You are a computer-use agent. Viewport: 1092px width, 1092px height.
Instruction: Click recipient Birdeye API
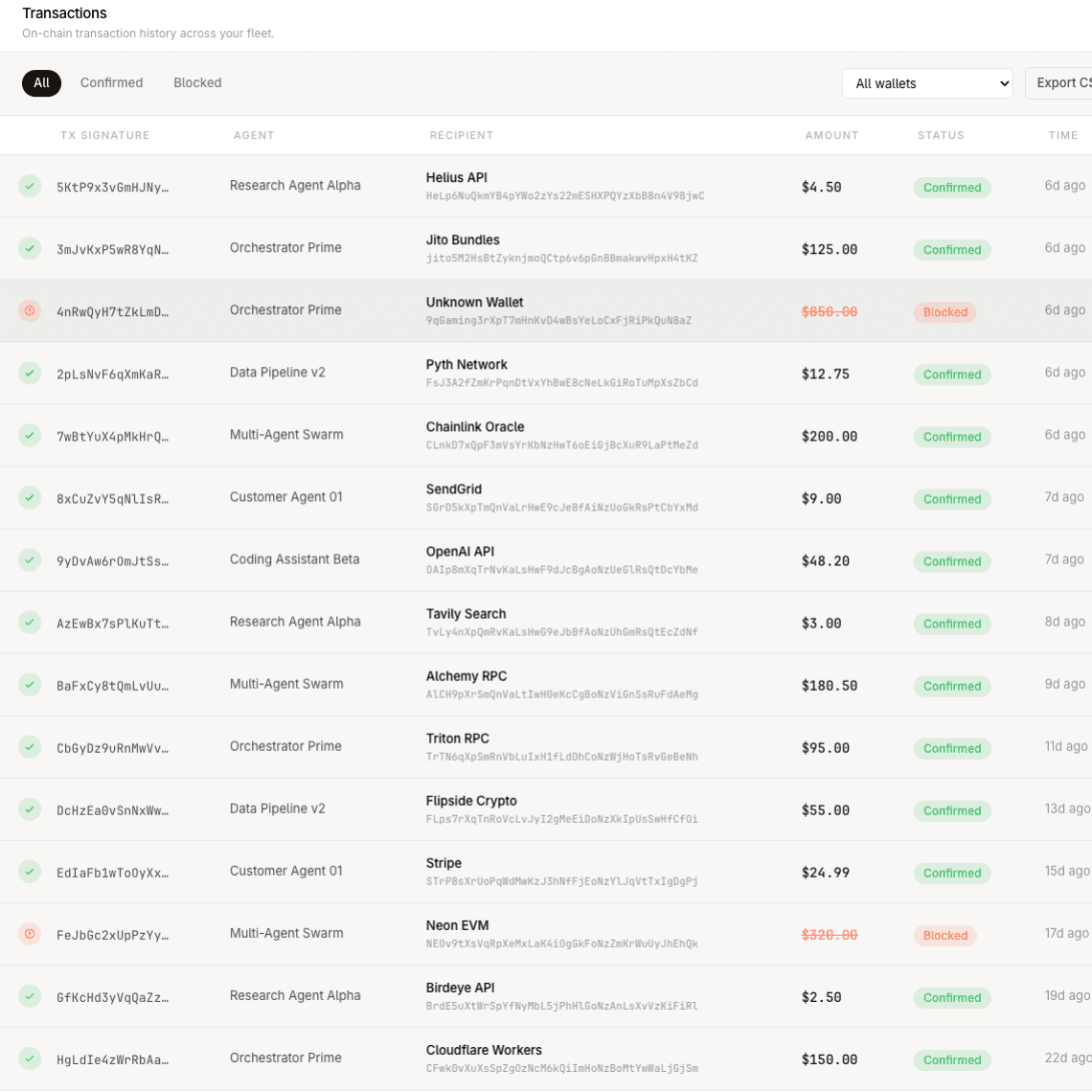[x=461, y=988]
